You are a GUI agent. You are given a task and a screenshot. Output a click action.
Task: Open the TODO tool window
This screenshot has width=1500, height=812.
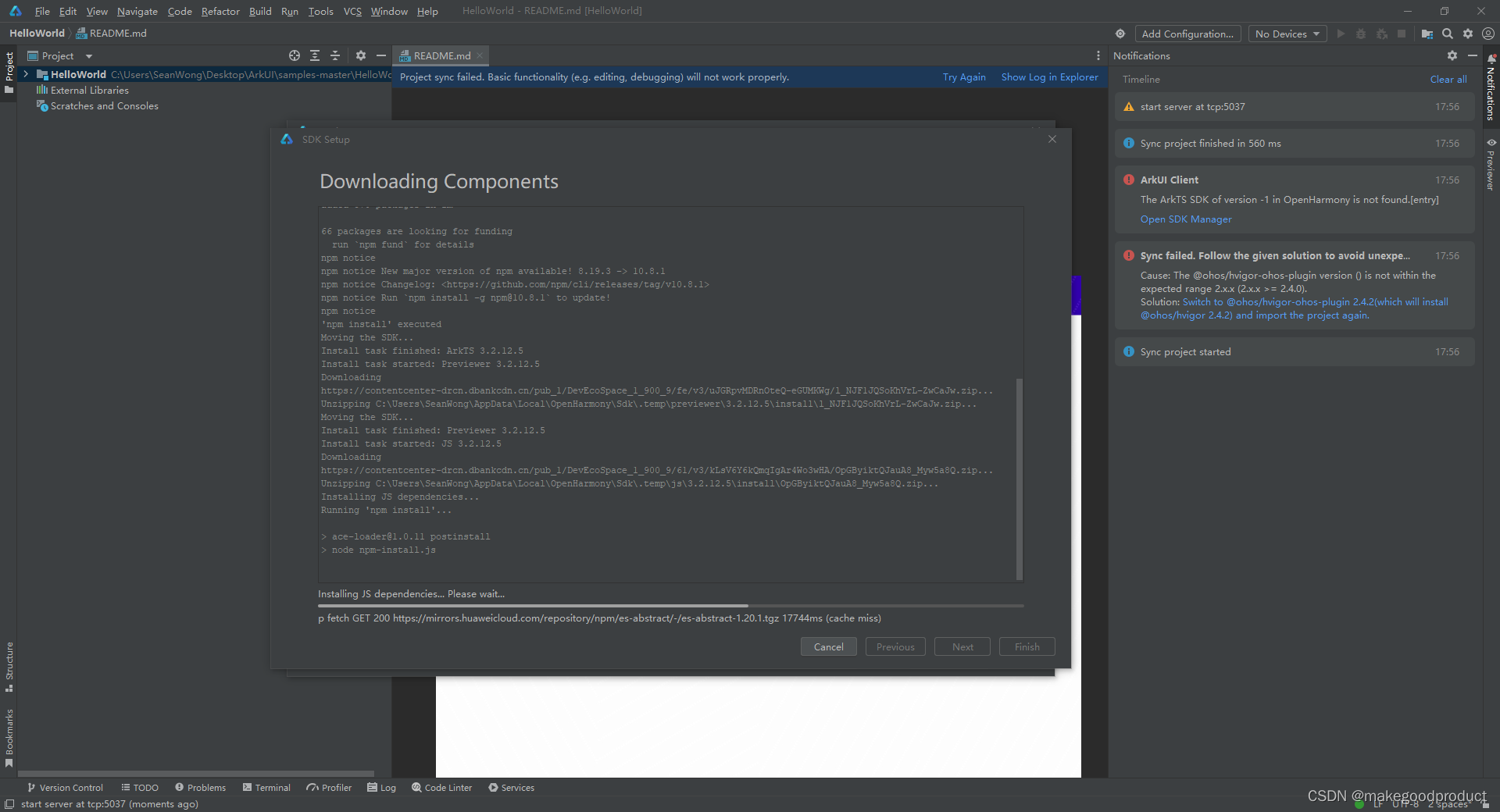(x=140, y=788)
